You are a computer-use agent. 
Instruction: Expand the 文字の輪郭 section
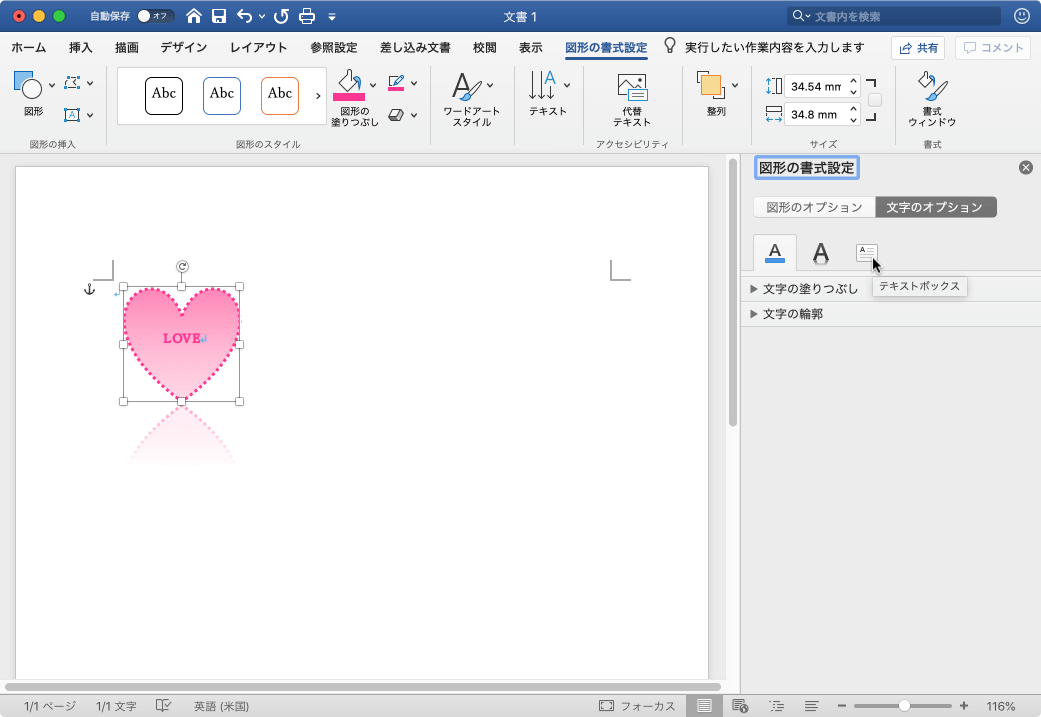click(792, 314)
